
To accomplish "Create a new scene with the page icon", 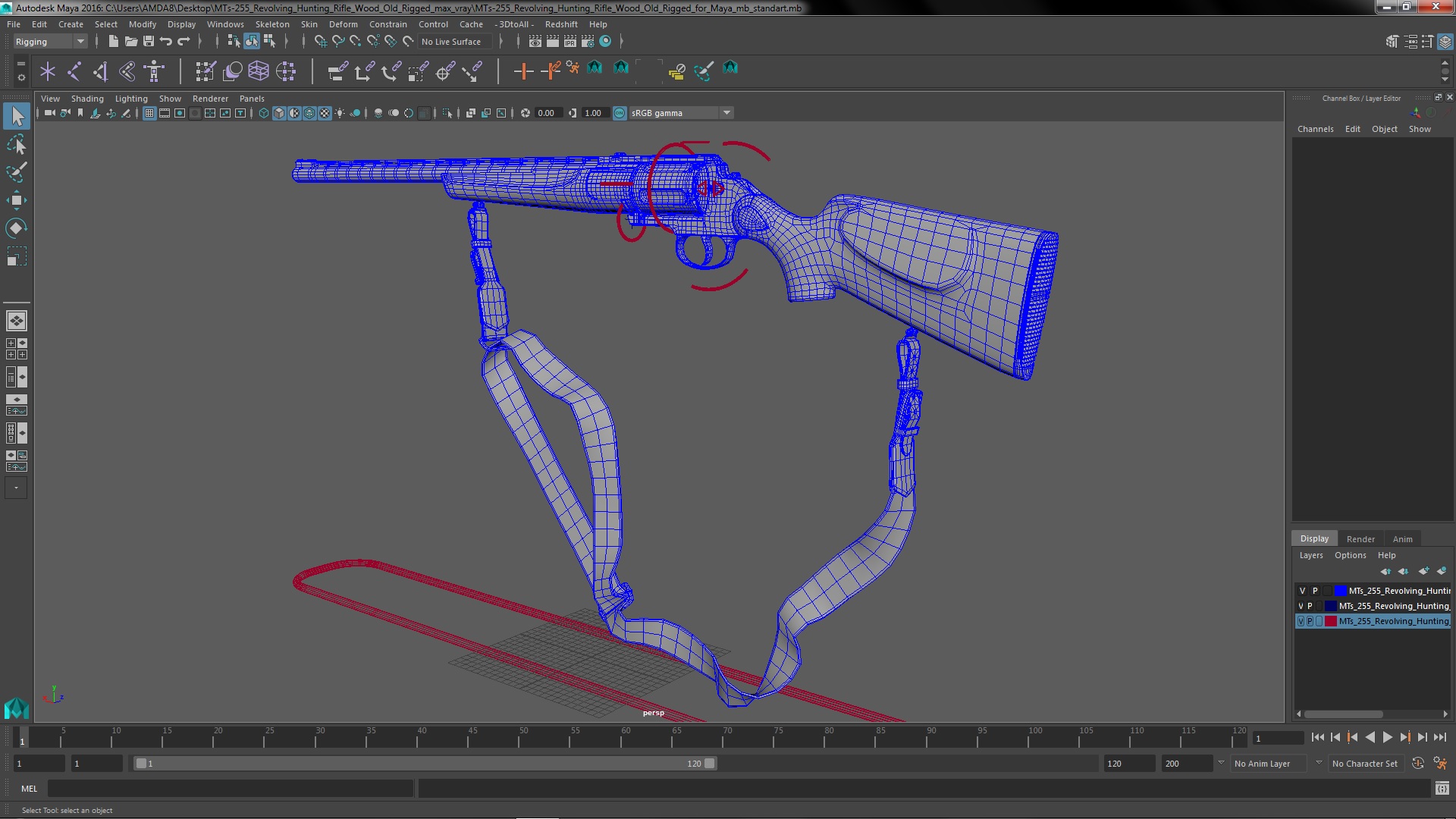I will pyautogui.click(x=113, y=42).
